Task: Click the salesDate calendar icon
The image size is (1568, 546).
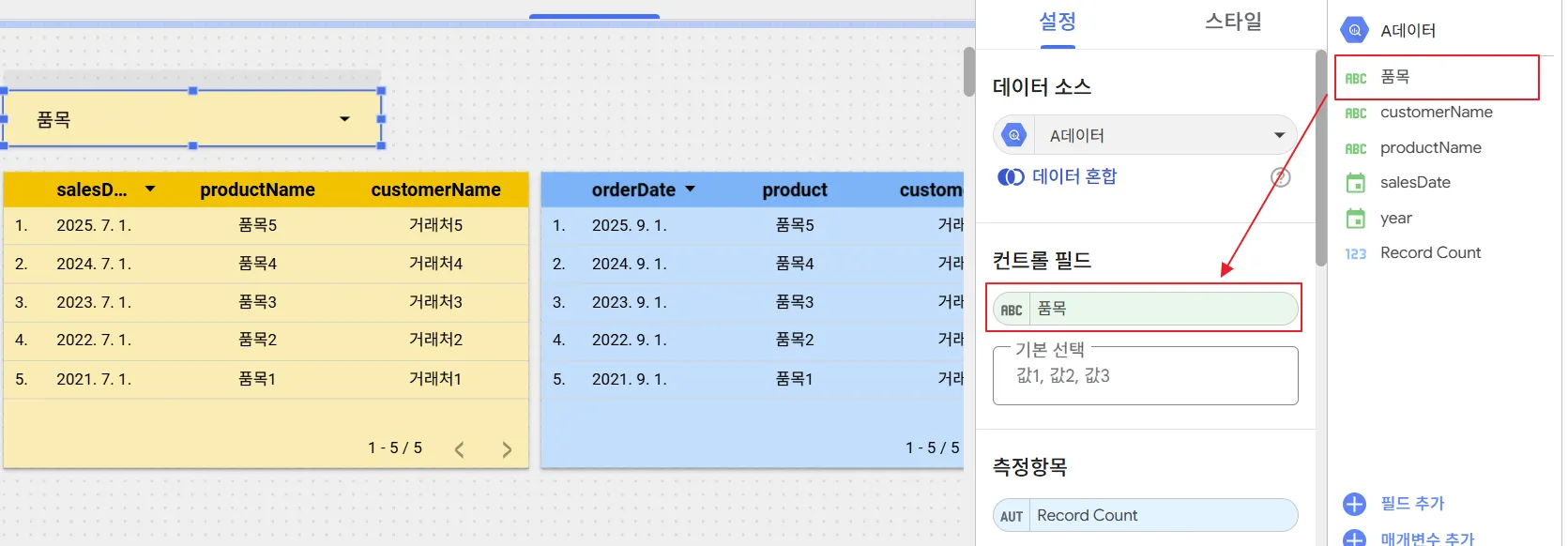Action: coord(1355,183)
